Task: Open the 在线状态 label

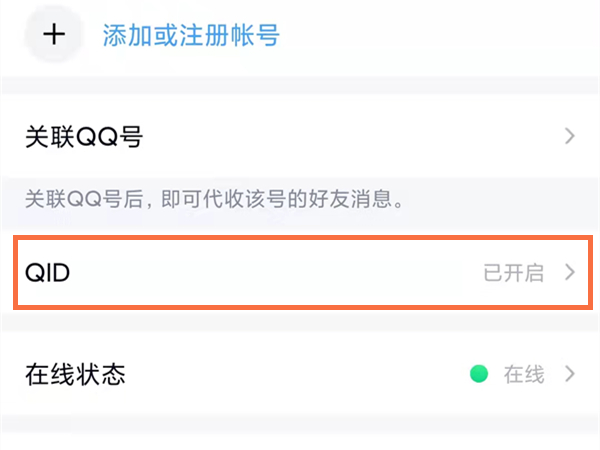Action: (75, 375)
